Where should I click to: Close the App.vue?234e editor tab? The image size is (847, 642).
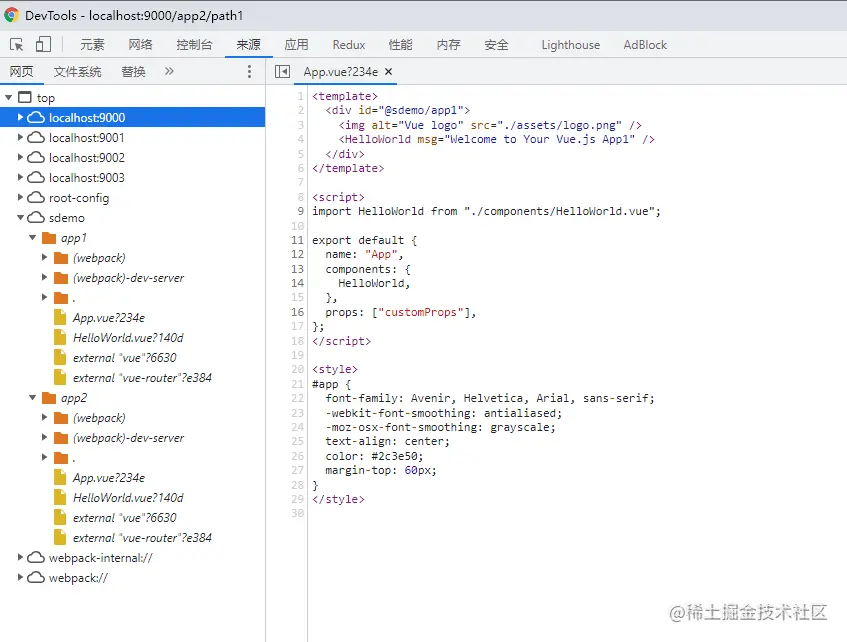point(388,71)
